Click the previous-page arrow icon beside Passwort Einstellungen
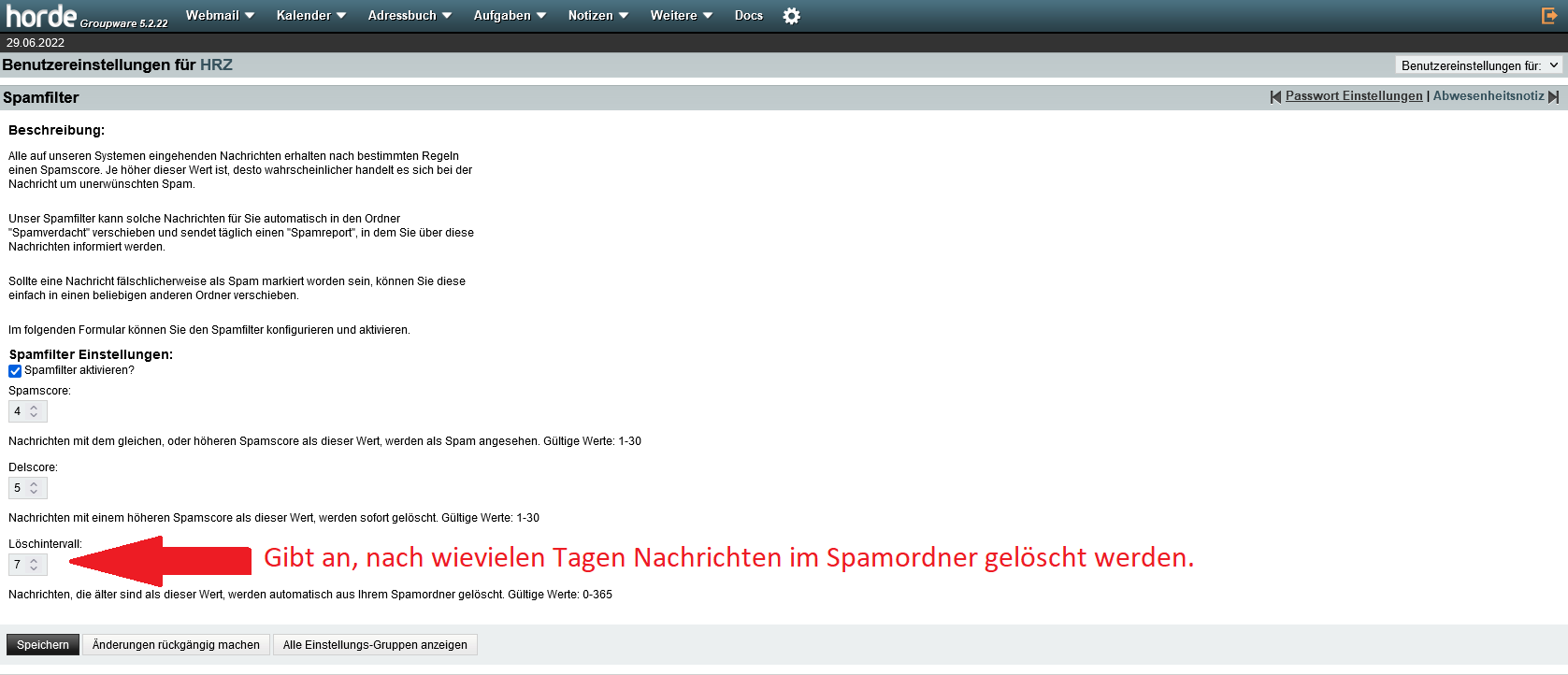1568x675 pixels. pyautogui.click(x=1275, y=96)
